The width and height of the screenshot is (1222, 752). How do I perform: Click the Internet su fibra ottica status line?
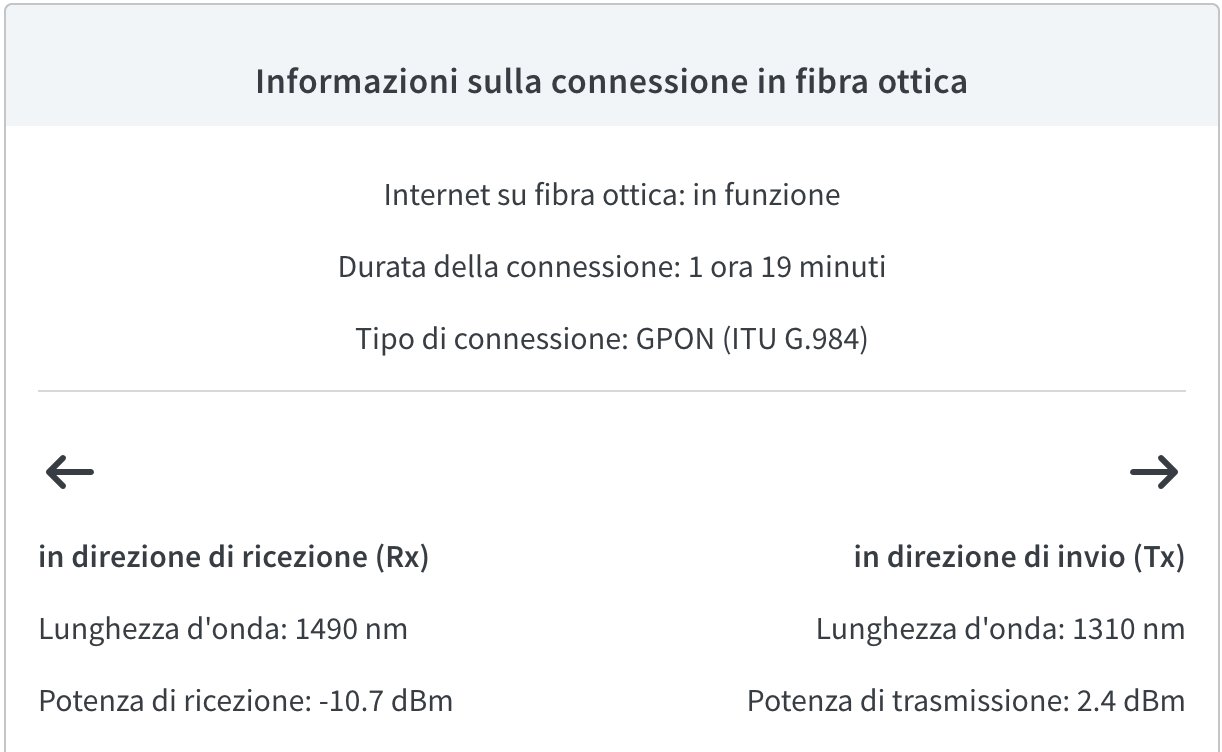(x=611, y=195)
